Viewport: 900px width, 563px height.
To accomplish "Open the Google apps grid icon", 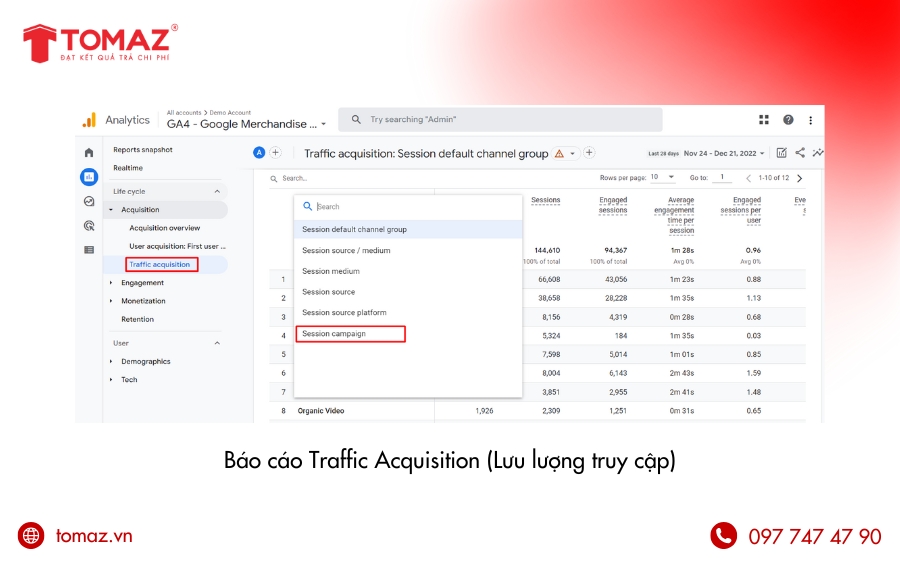I will pos(764,119).
